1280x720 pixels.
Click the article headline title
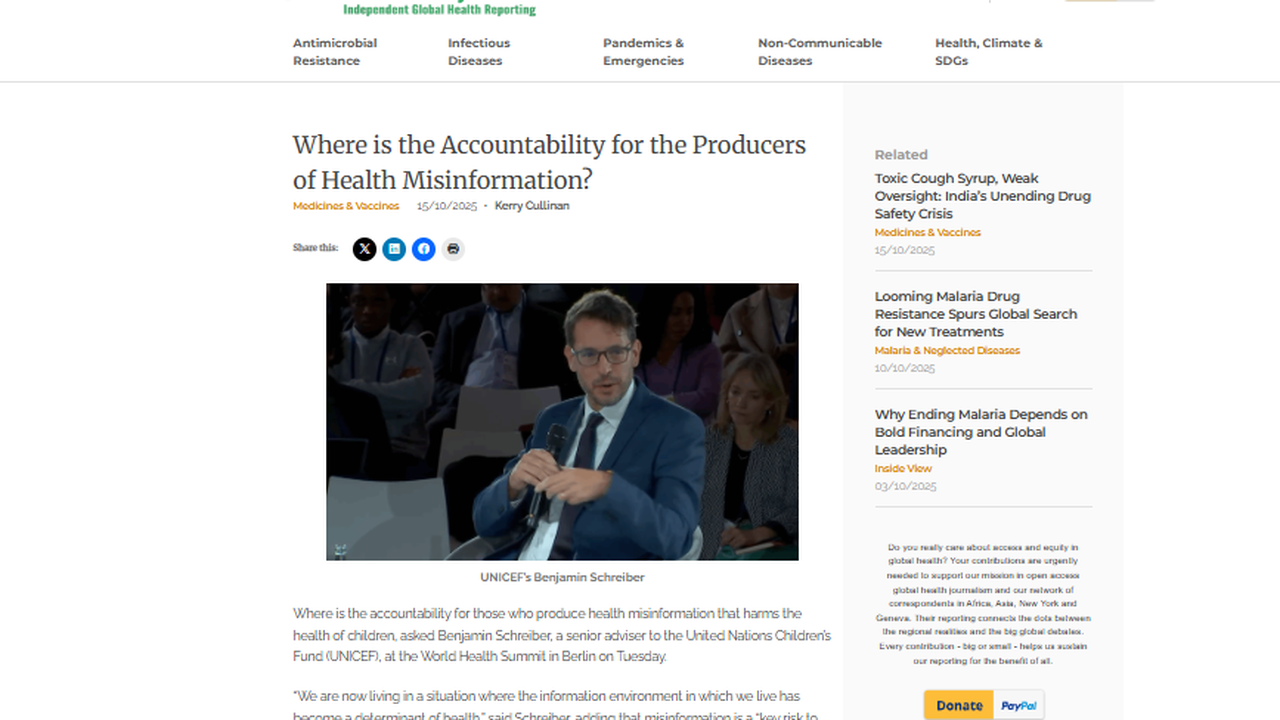(549, 162)
